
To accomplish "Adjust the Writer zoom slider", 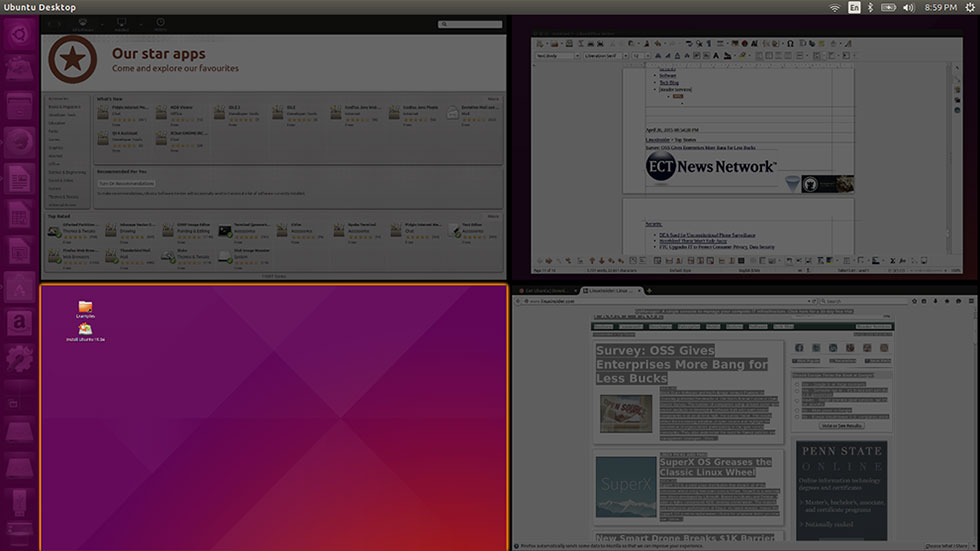I will point(930,271).
